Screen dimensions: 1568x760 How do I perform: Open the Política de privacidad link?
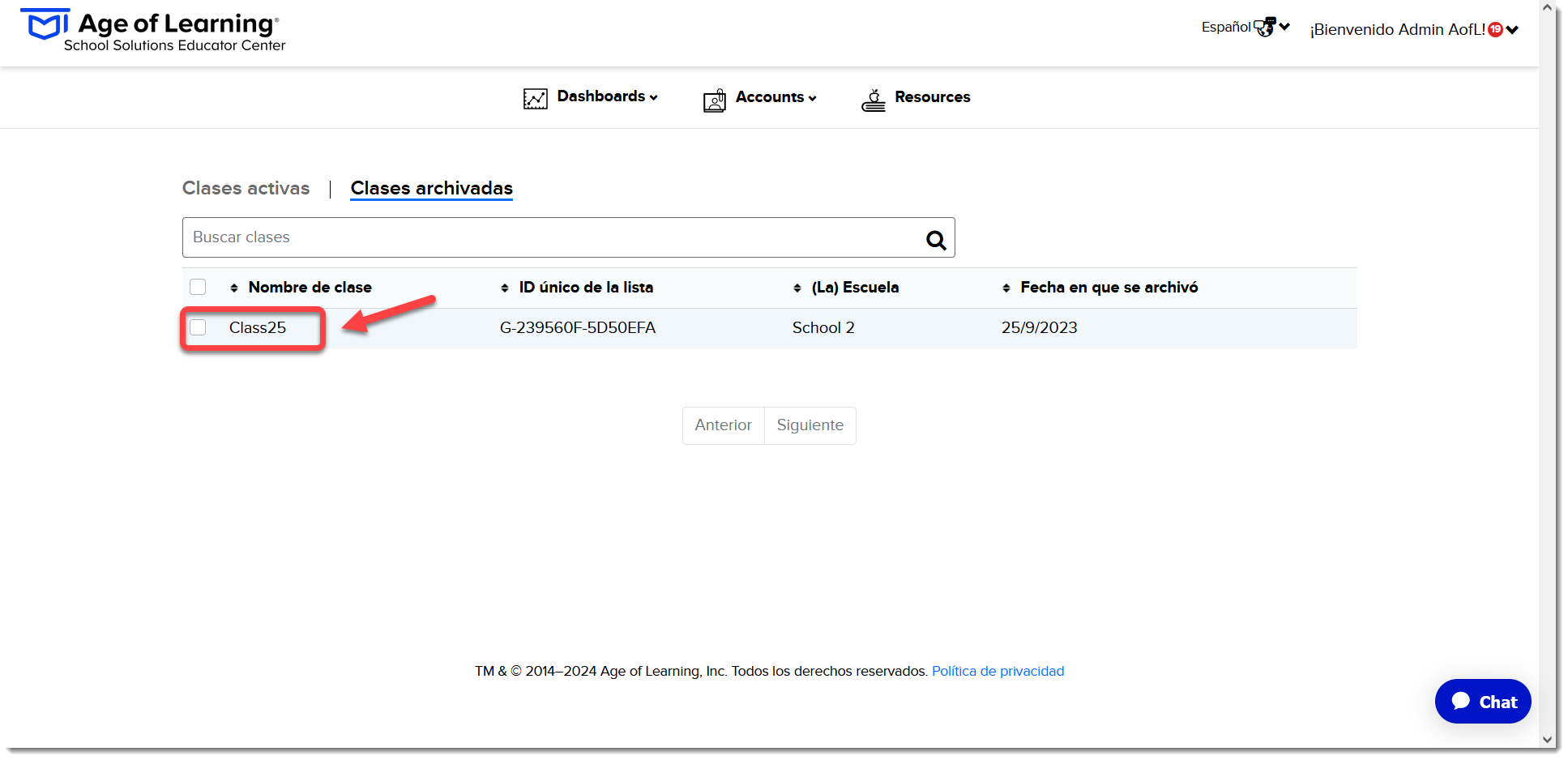pyautogui.click(x=998, y=671)
